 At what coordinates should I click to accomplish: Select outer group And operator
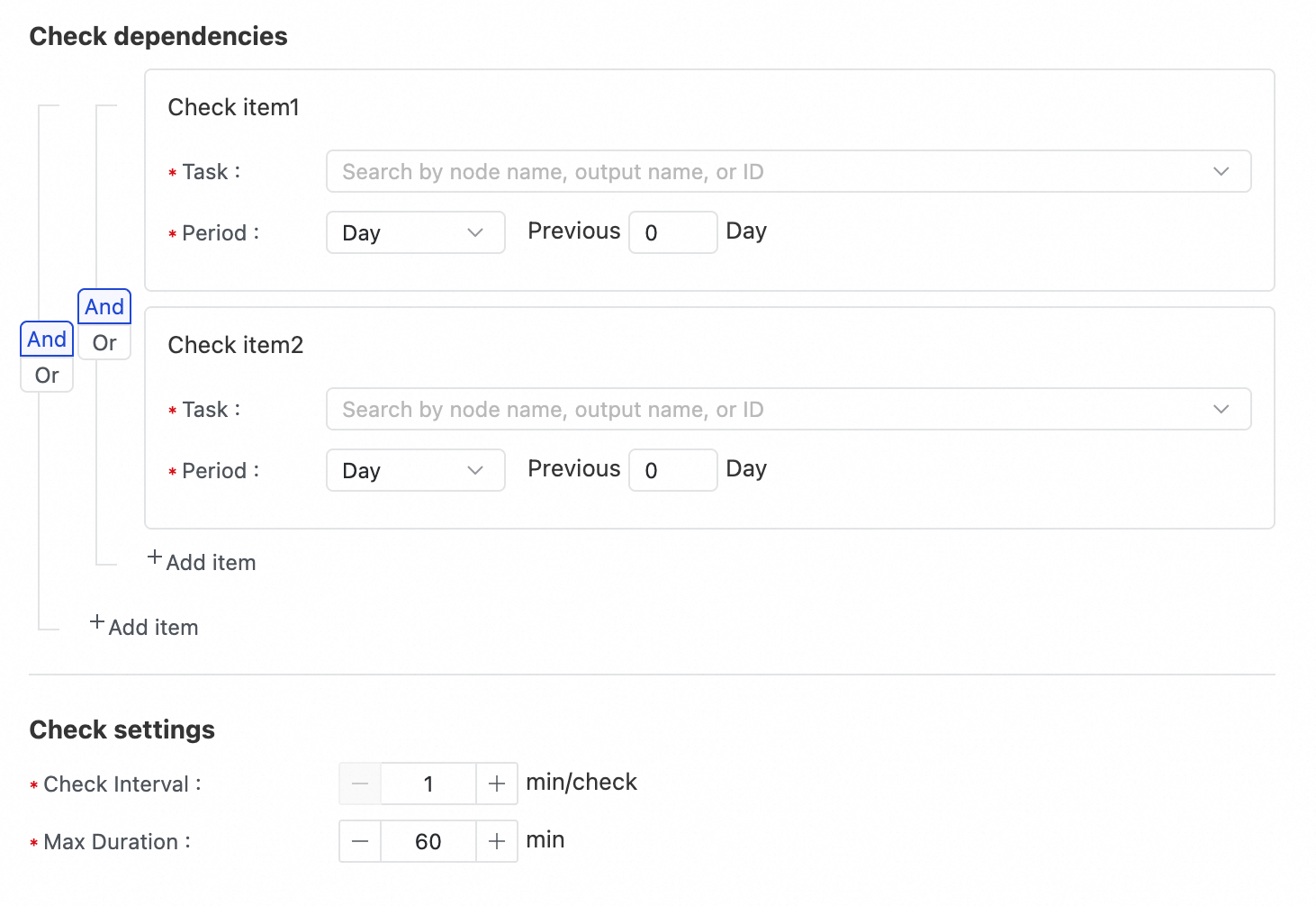coord(47,340)
